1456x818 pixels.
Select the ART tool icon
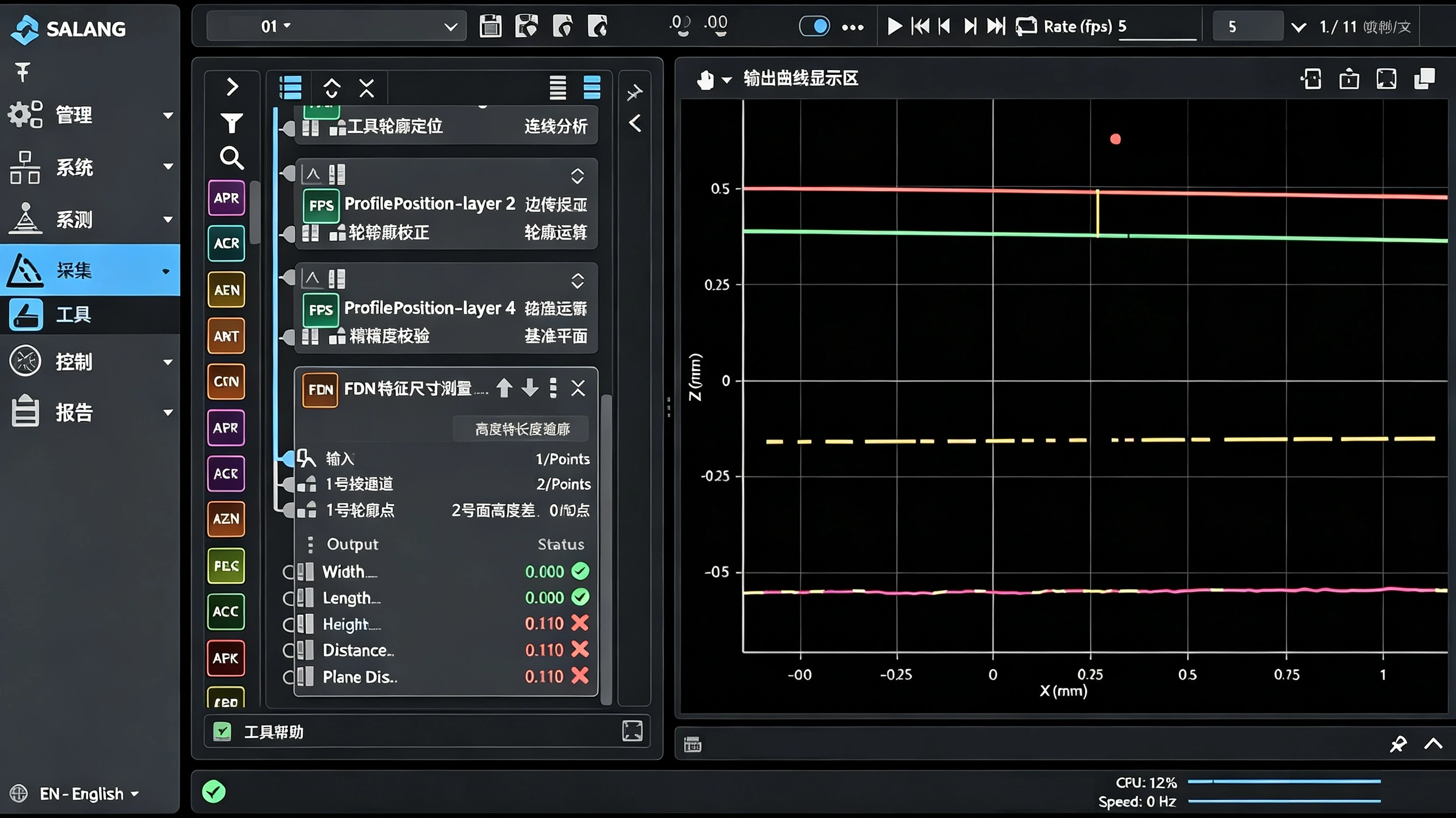pyautogui.click(x=226, y=336)
